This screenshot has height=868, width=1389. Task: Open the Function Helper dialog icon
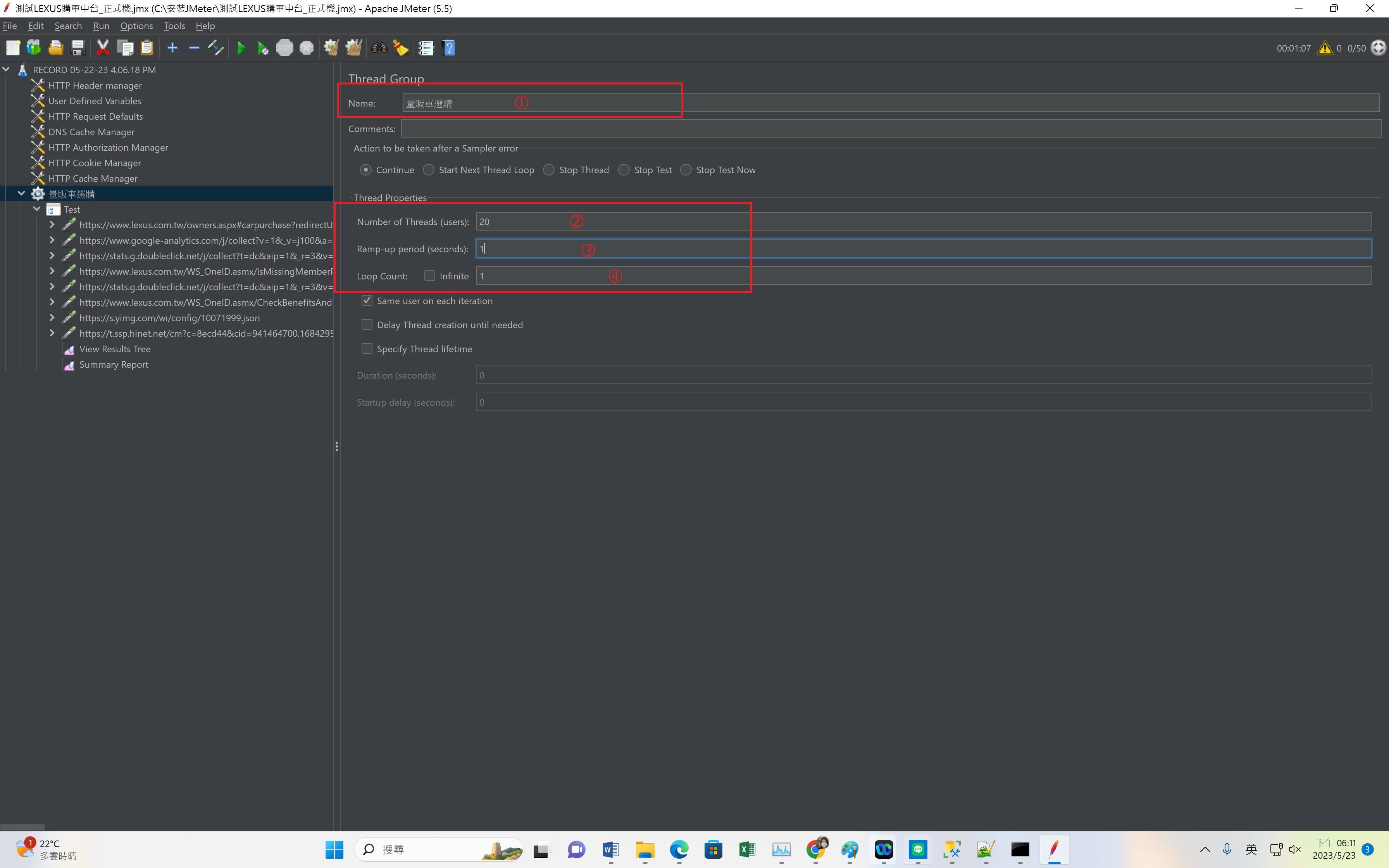pos(426,48)
